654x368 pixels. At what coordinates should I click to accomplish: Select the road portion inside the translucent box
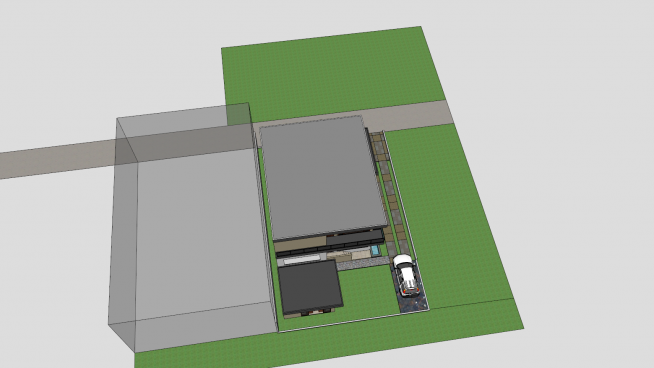184,144
